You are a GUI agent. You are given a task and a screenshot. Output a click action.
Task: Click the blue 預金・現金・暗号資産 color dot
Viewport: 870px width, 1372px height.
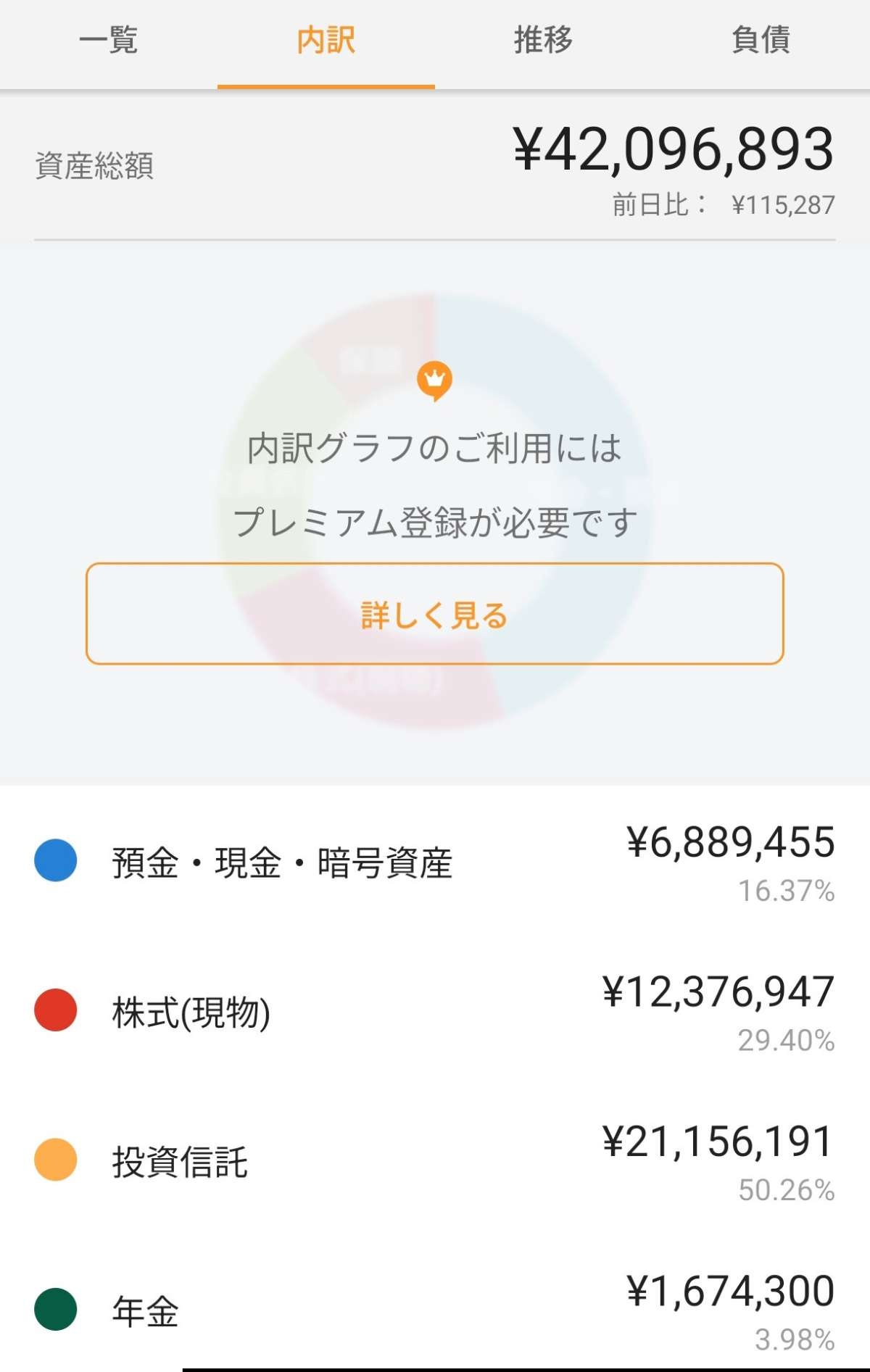[56, 860]
